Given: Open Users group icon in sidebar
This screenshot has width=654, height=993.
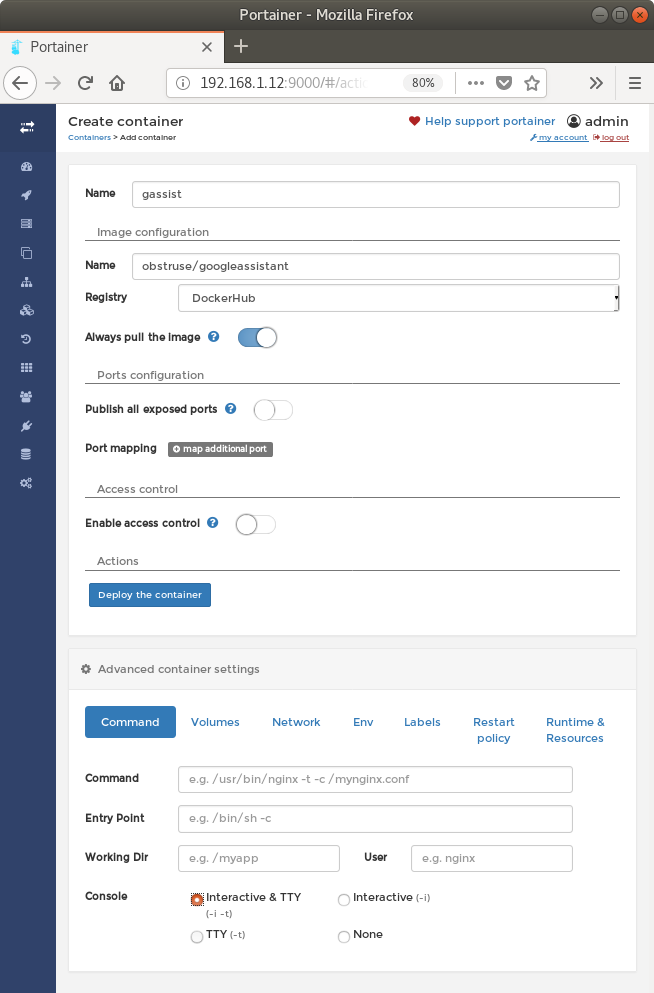Looking at the screenshot, I should click(27, 396).
